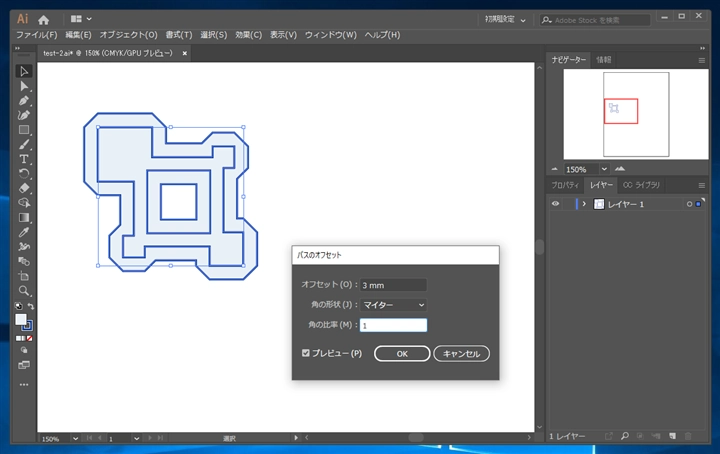The image size is (720, 454).
Task: Pick the Direct Selection tool
Action: 24,86
